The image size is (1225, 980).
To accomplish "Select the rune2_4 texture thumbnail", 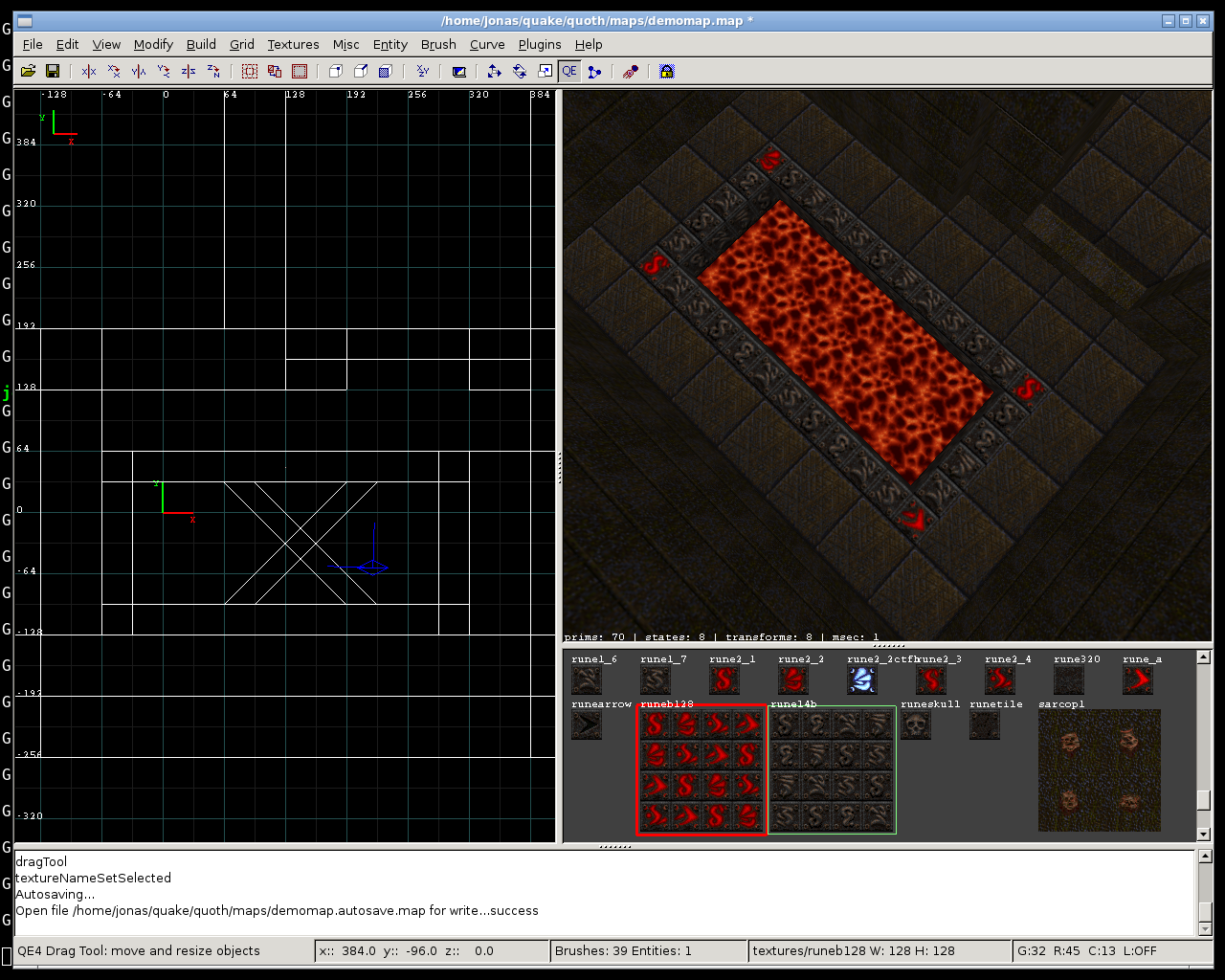I will tap(1000, 680).
